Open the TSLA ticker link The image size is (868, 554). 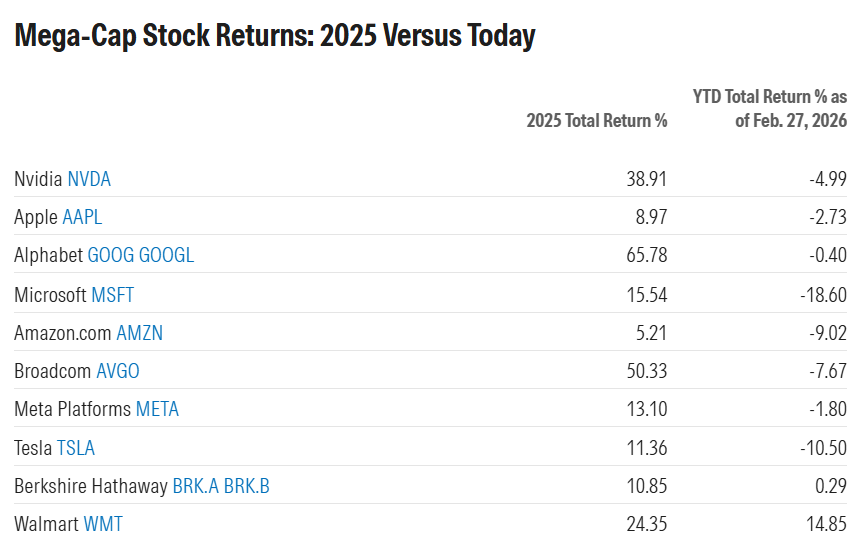pos(76,448)
